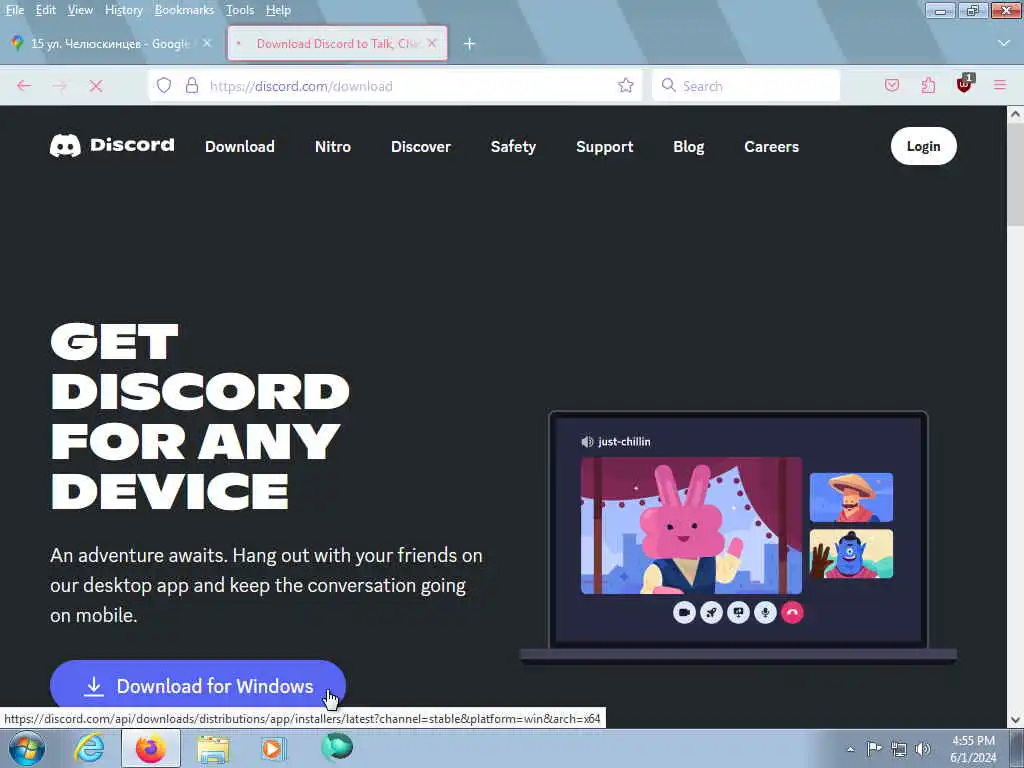Open the File menu
Image resolution: width=1024 pixels, height=768 pixels.
(15, 10)
